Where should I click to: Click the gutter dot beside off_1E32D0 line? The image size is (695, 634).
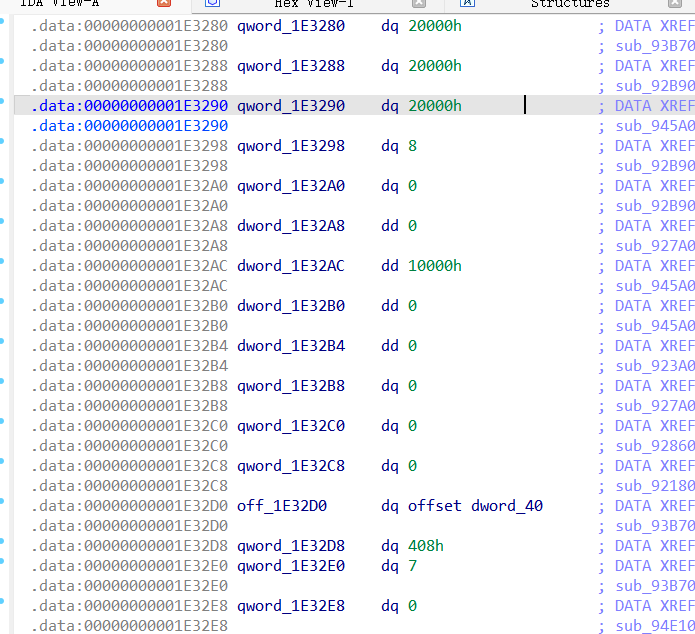pos(5,505)
